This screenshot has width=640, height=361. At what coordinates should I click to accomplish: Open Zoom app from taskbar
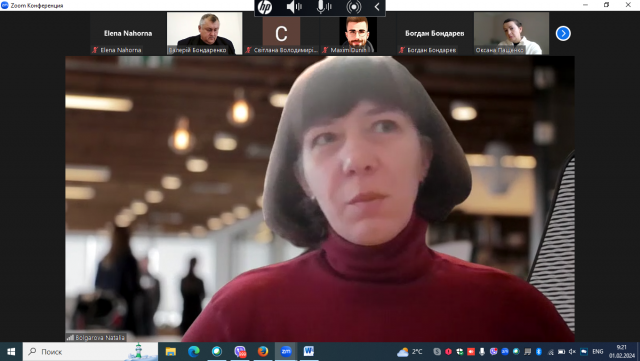(286, 351)
